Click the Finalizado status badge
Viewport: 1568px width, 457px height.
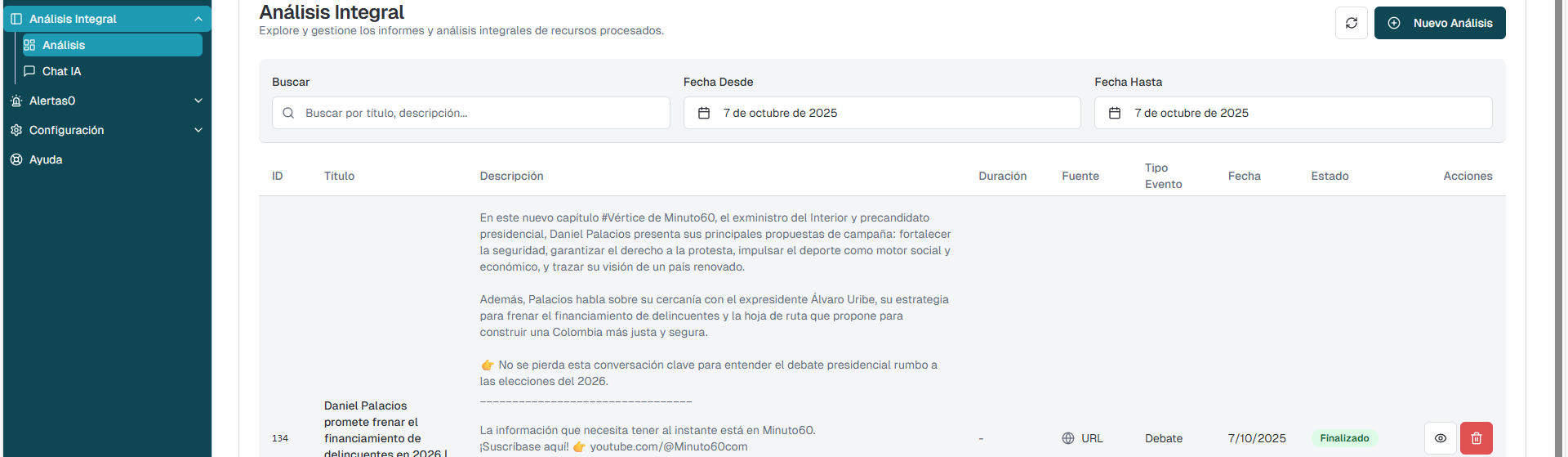pos(1344,438)
